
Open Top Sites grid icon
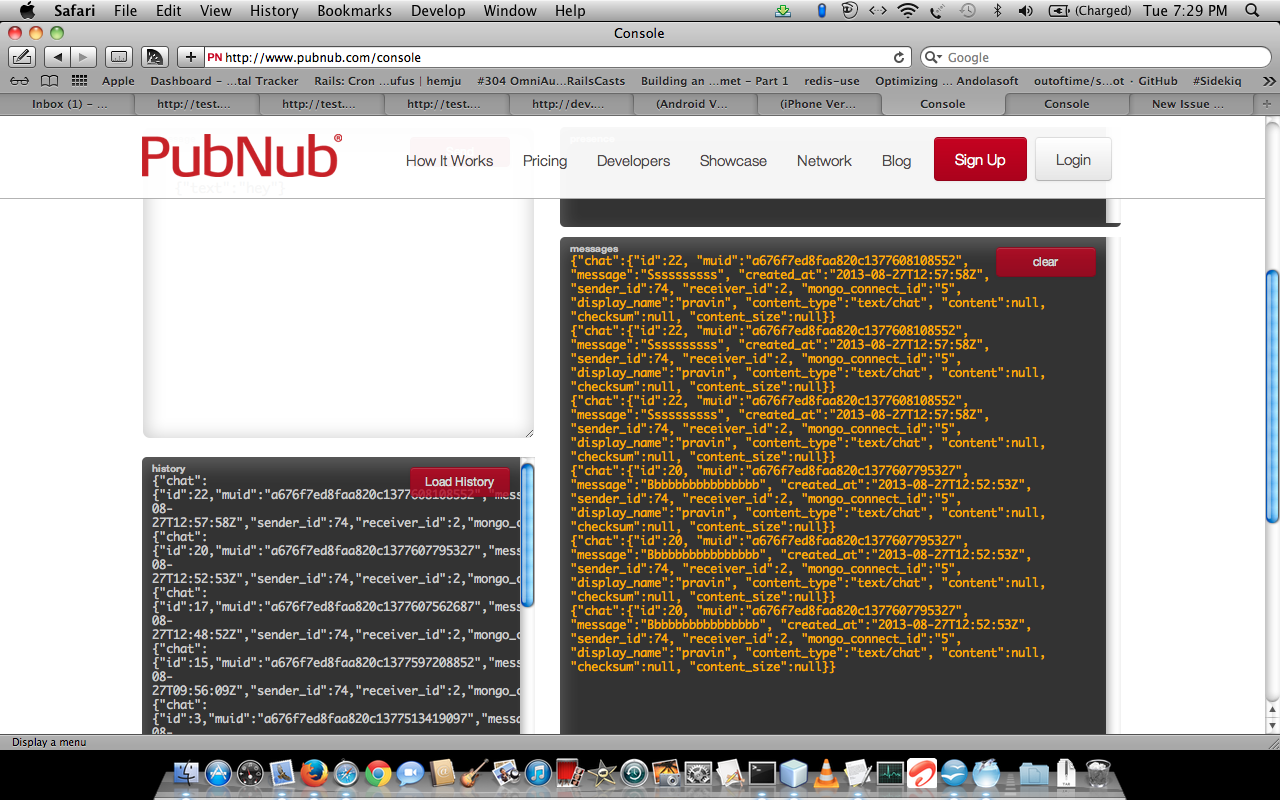pyautogui.click(x=79, y=81)
